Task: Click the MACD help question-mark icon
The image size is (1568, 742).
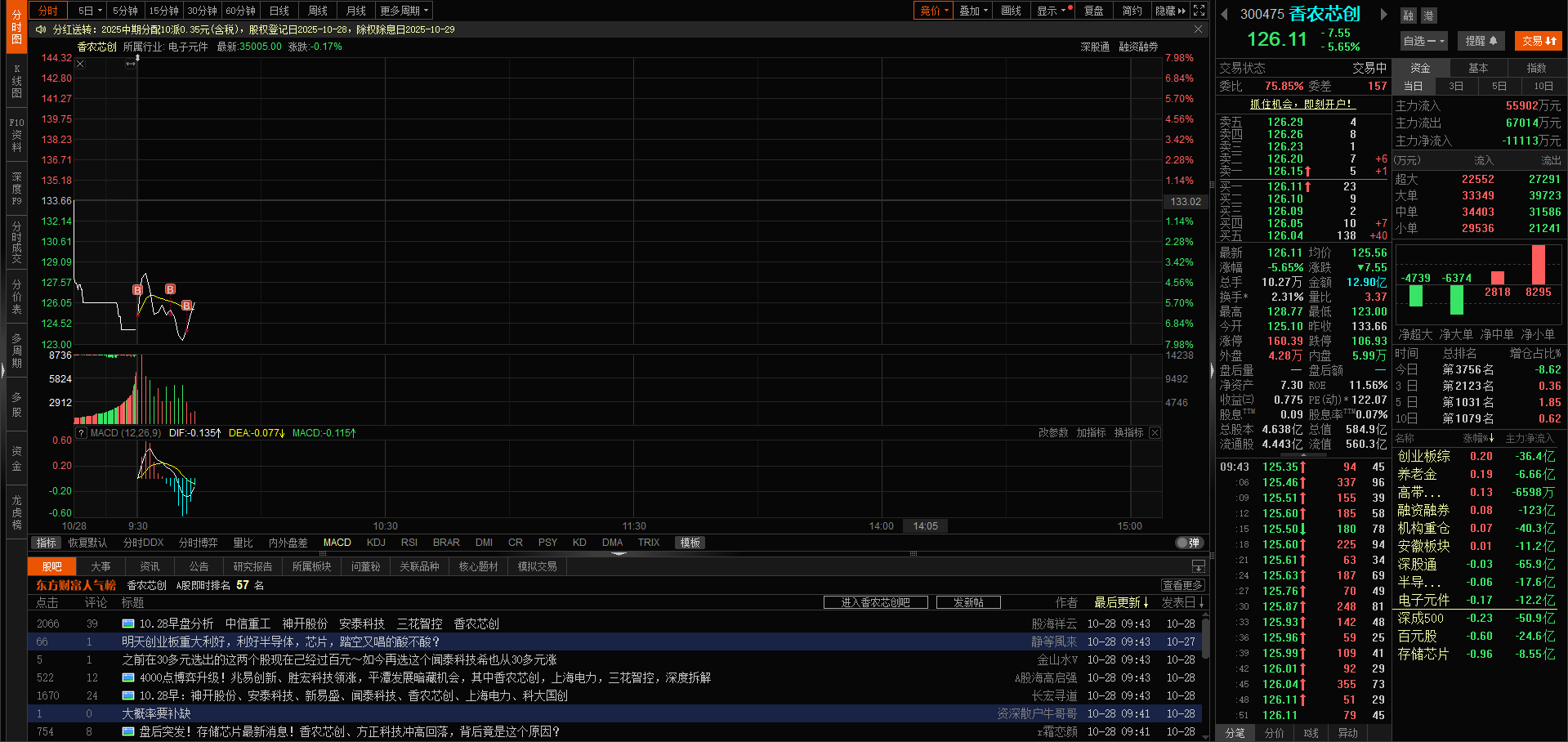Action: (82, 433)
